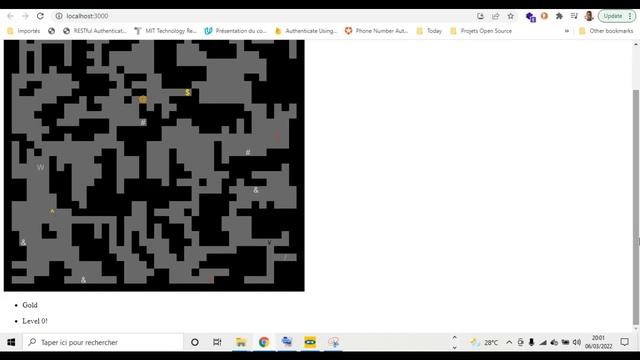The image size is (640, 360).
Task: Open the Extensions puzzle menu
Action: [x=559, y=16]
